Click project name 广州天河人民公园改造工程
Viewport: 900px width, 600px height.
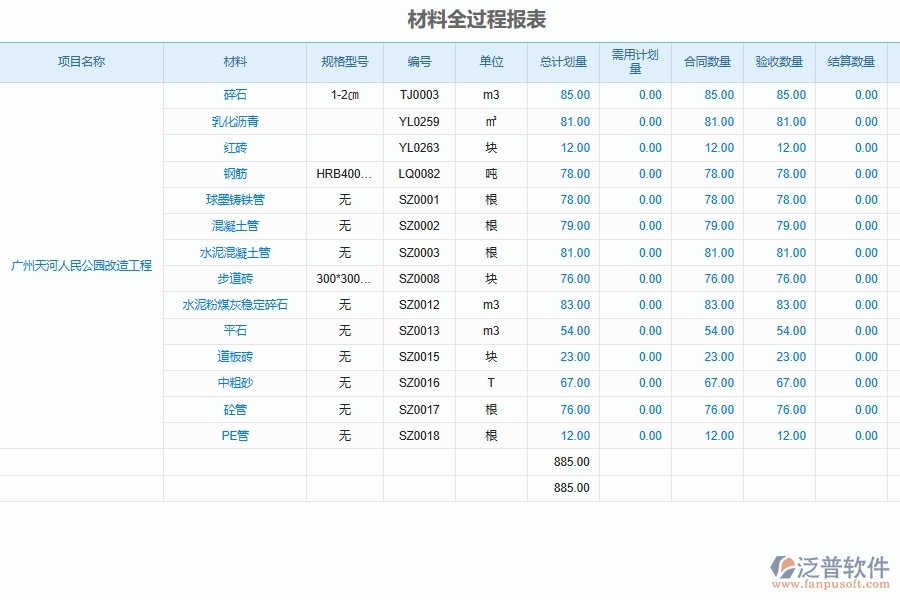(x=83, y=265)
